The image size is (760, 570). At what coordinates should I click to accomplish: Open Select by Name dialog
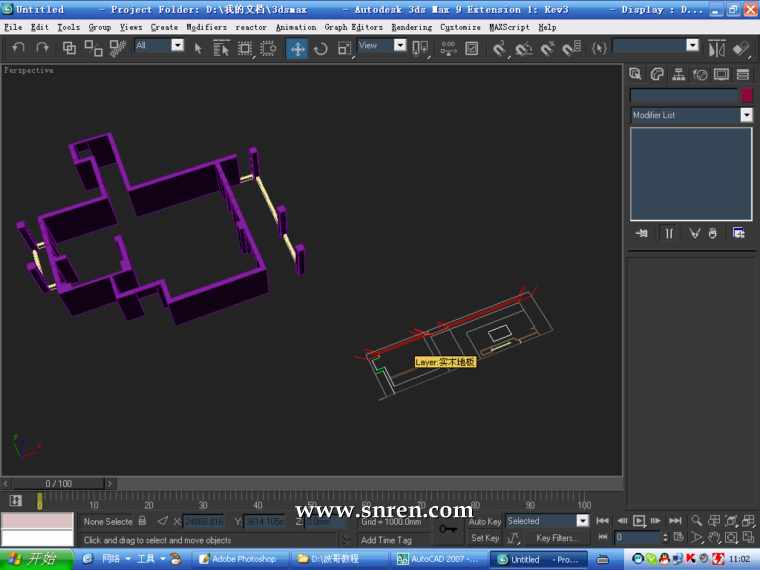pos(221,48)
